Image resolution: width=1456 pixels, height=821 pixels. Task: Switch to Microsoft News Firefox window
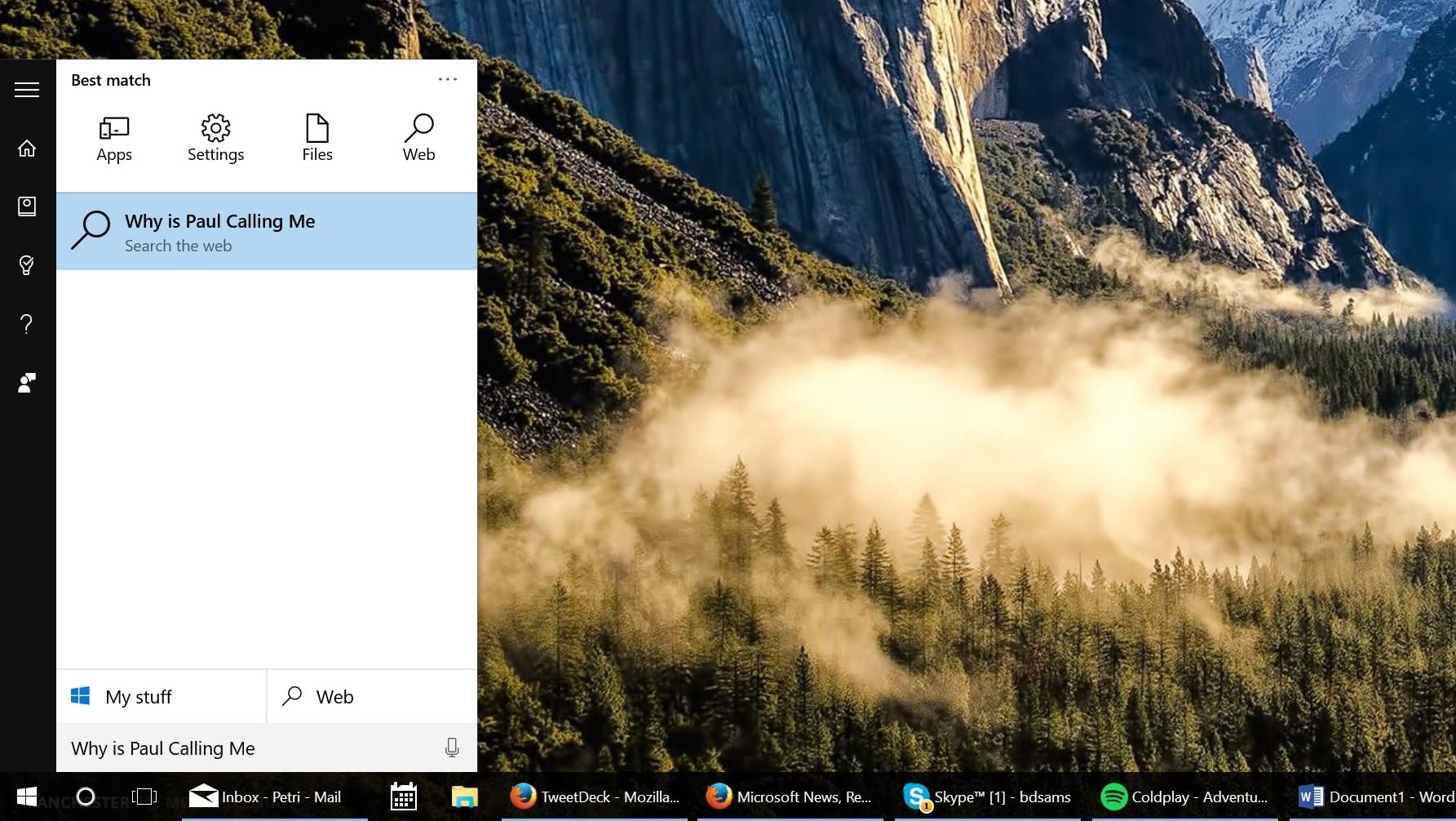[790, 797]
